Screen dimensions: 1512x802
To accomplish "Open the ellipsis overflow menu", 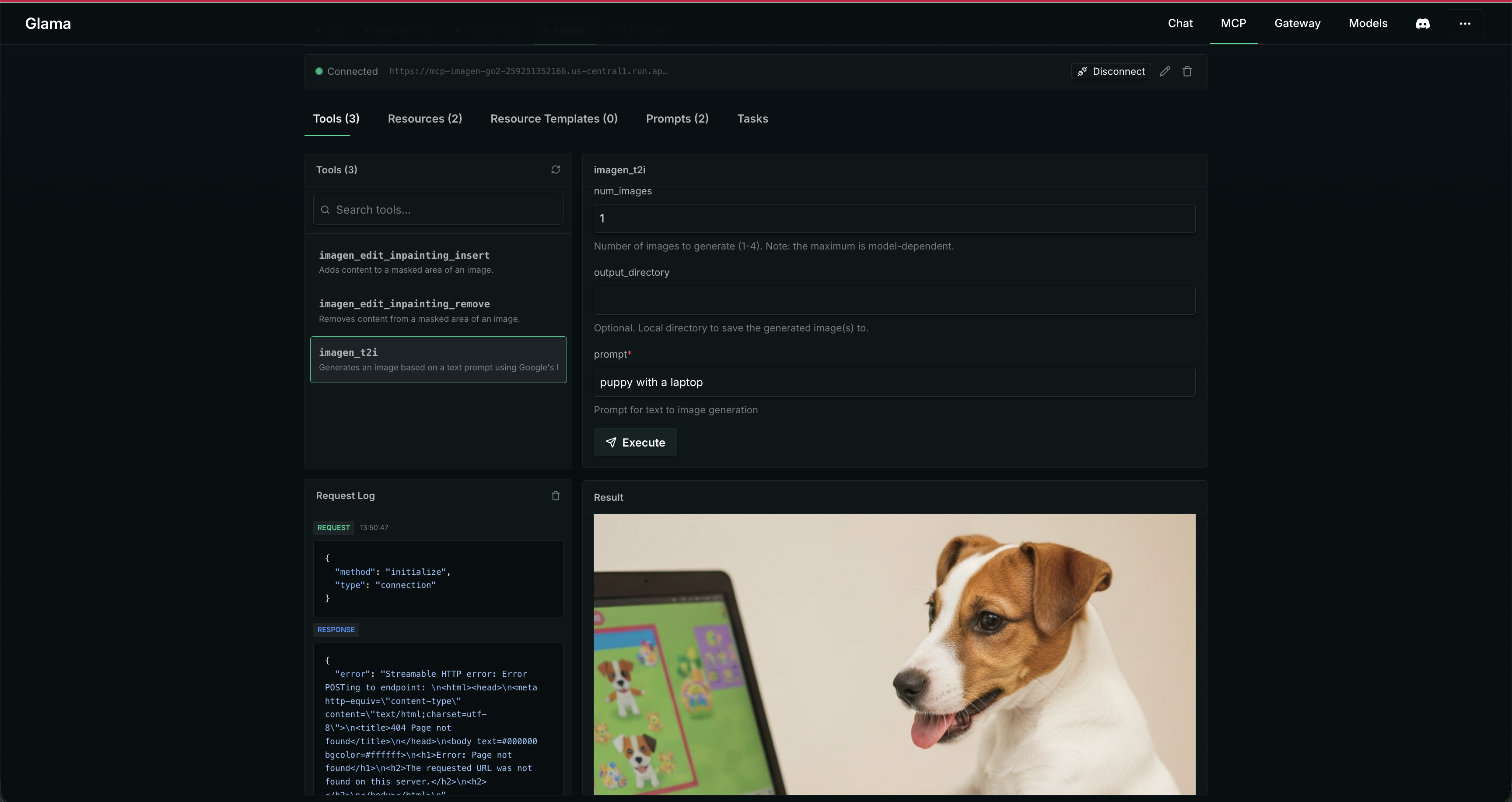I will click(1465, 24).
